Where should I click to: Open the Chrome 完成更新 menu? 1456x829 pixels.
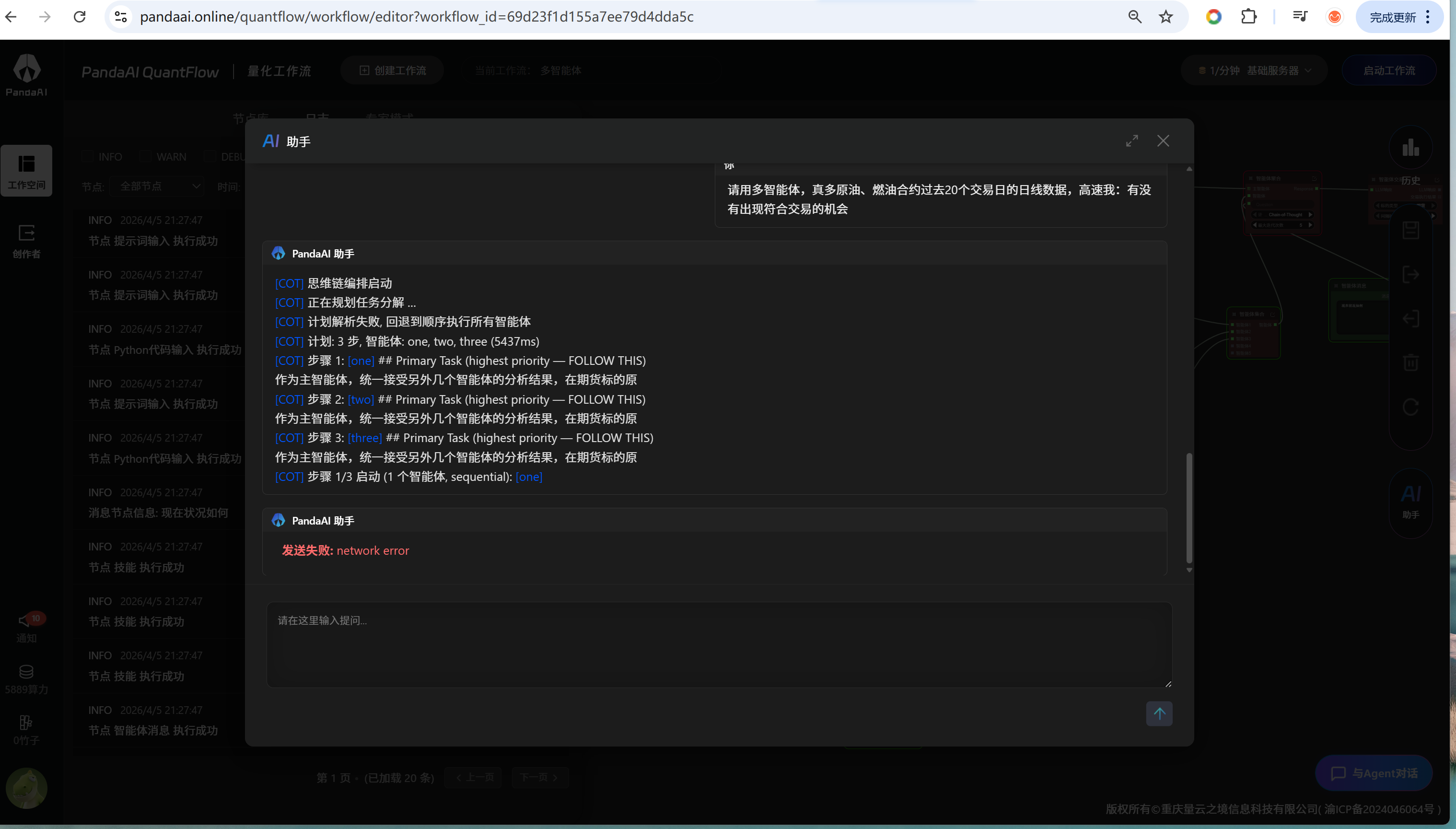coord(1399,17)
